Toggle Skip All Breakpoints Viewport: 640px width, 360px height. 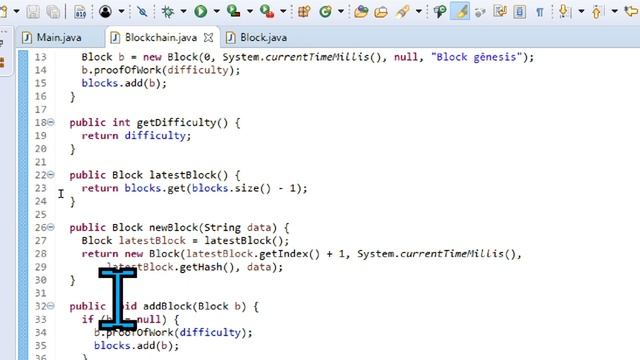click(x=142, y=11)
